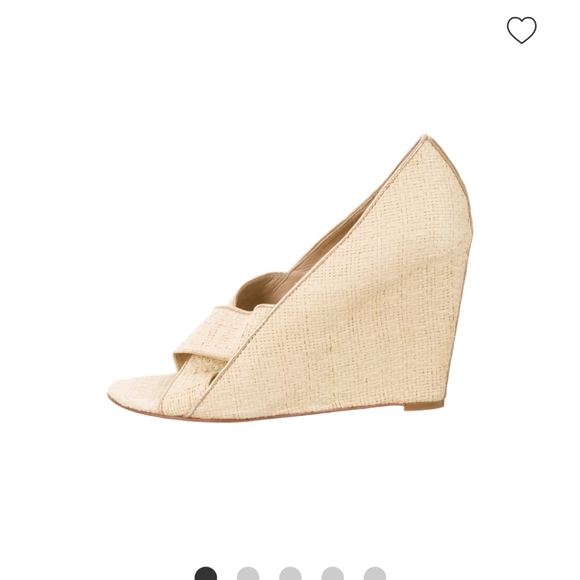Switch to the fourth carousel dot

point(333,573)
